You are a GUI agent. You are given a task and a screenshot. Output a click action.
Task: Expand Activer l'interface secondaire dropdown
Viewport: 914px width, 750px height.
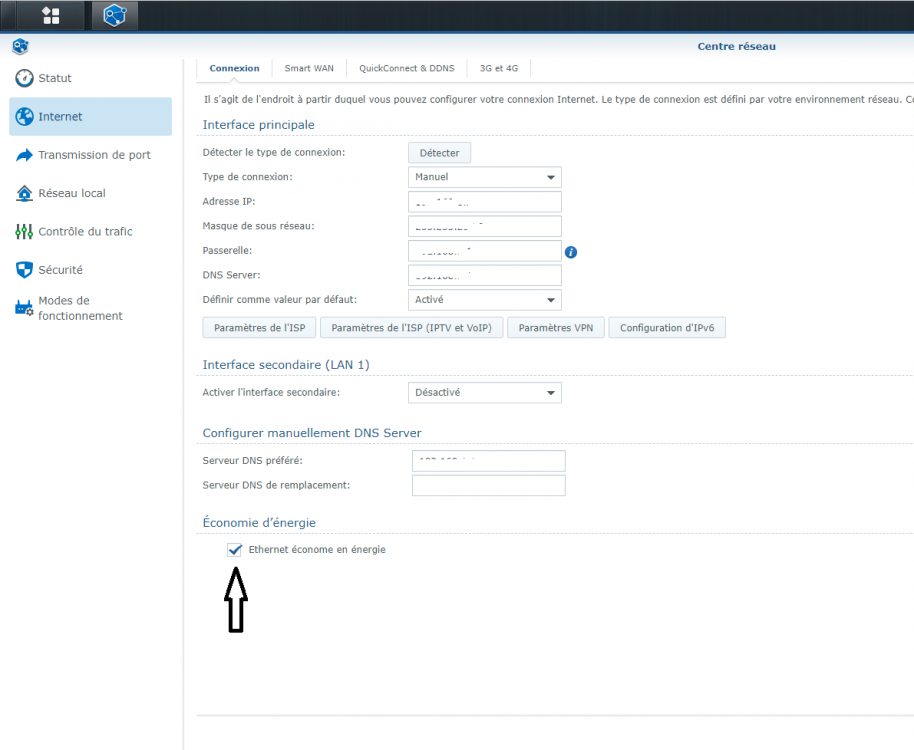[x=484, y=393]
